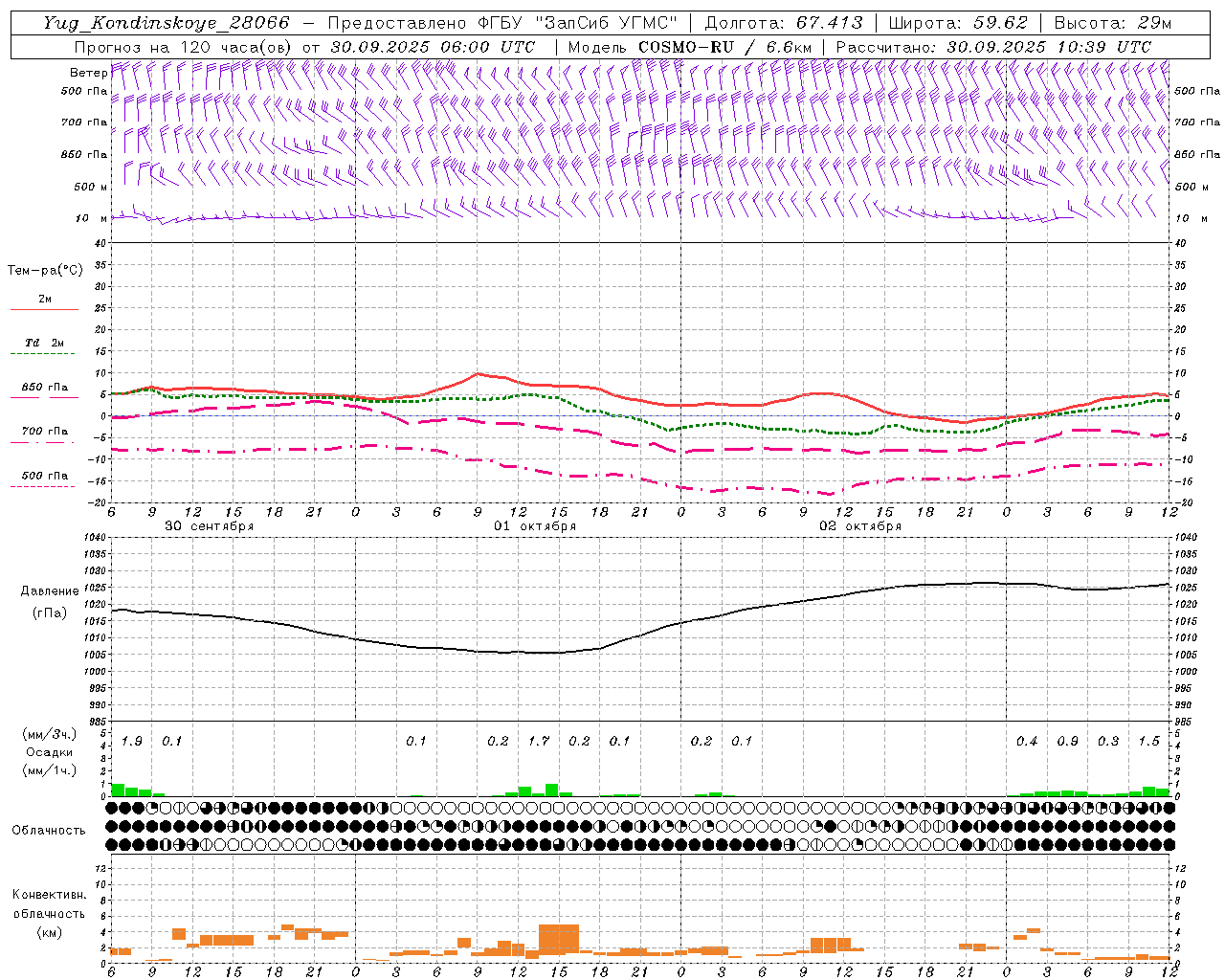
Task: Click the 500 гПа entry in temperature legend
Action: pyautogui.click(x=45, y=476)
